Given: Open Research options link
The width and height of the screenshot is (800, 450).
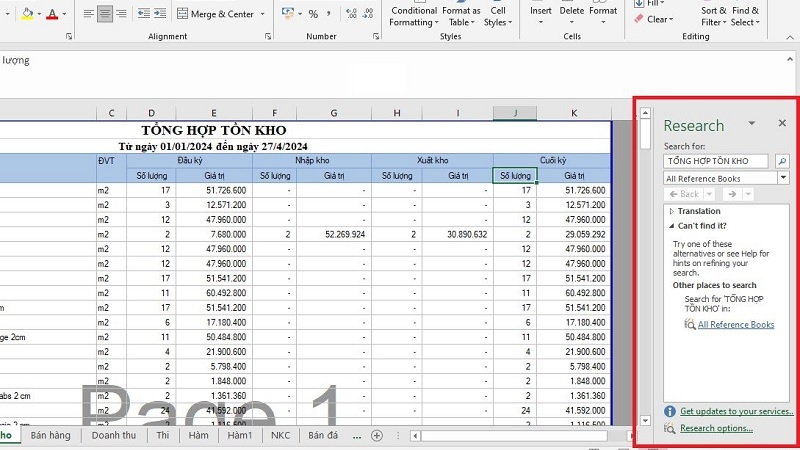Looking at the screenshot, I should click(716, 428).
